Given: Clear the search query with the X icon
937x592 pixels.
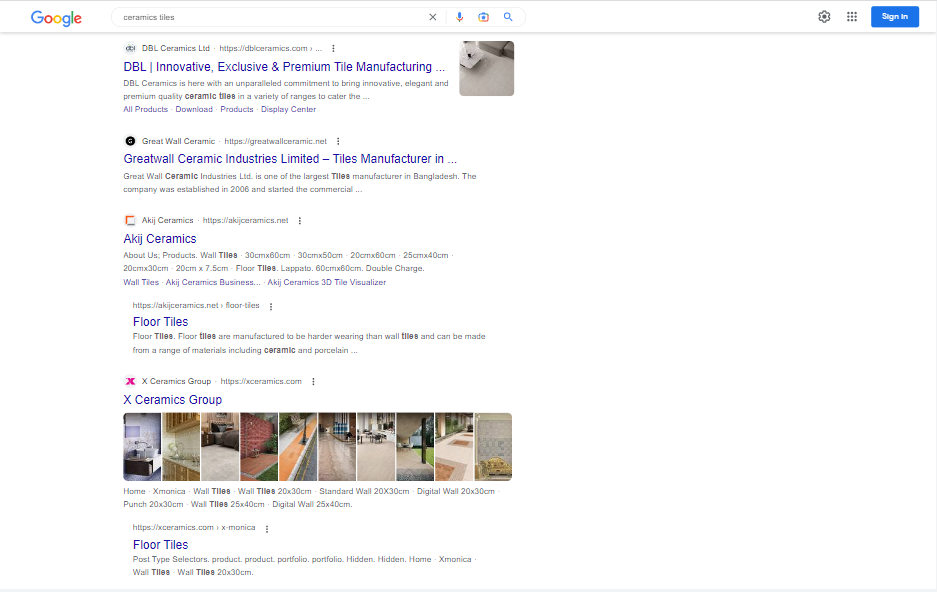Looking at the screenshot, I should pyautogui.click(x=432, y=17).
